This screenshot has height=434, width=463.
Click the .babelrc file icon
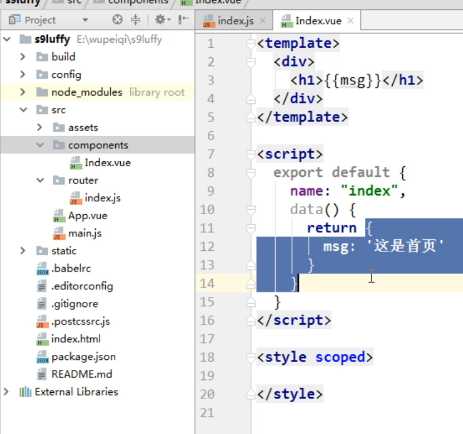pos(43,269)
